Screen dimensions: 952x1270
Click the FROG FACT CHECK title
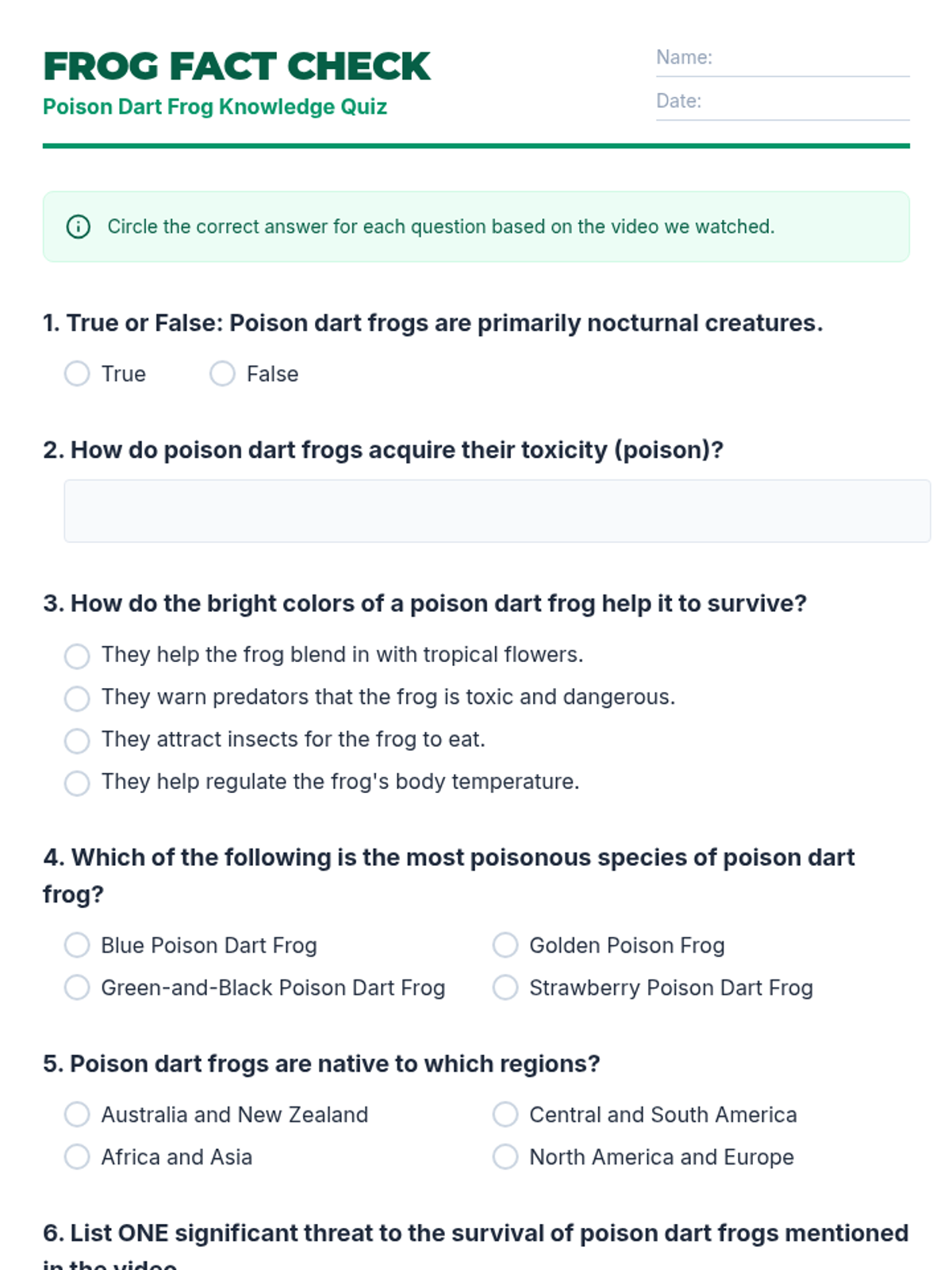point(236,67)
